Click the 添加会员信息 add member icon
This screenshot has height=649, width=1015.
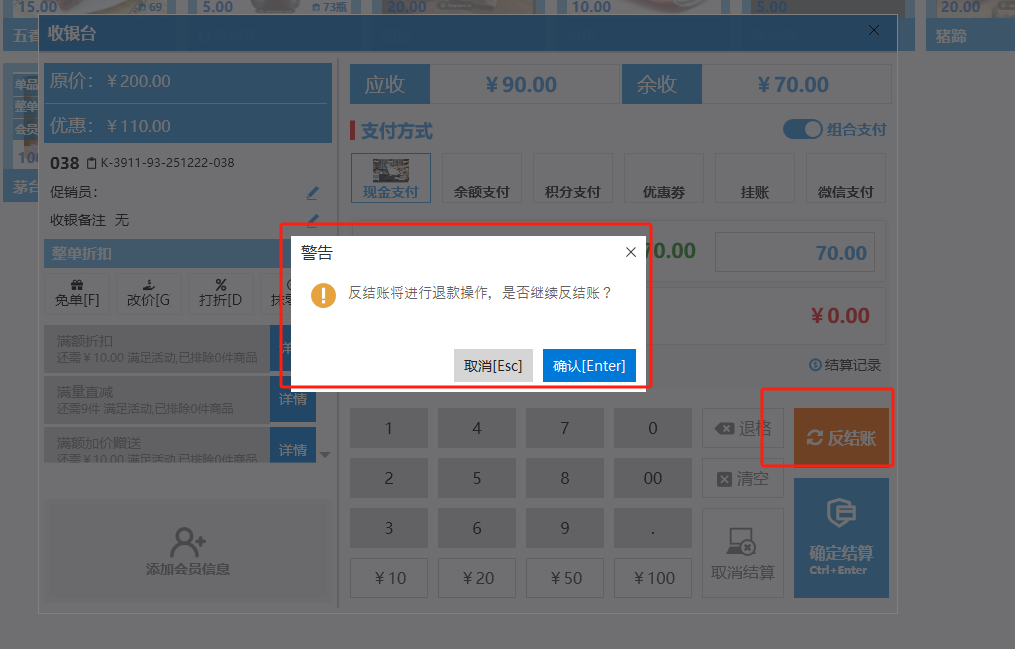[x=188, y=543]
